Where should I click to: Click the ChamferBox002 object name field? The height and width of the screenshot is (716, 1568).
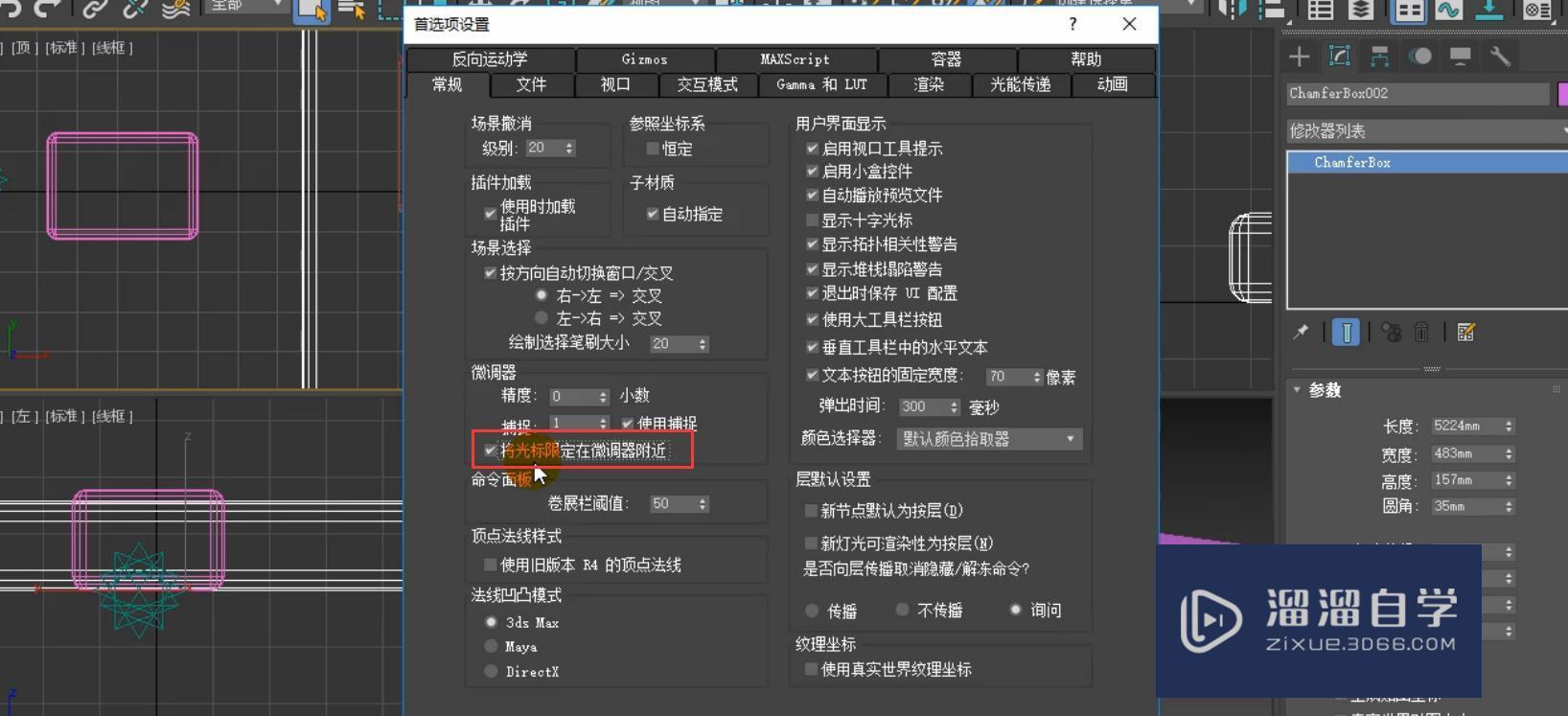(x=1418, y=94)
